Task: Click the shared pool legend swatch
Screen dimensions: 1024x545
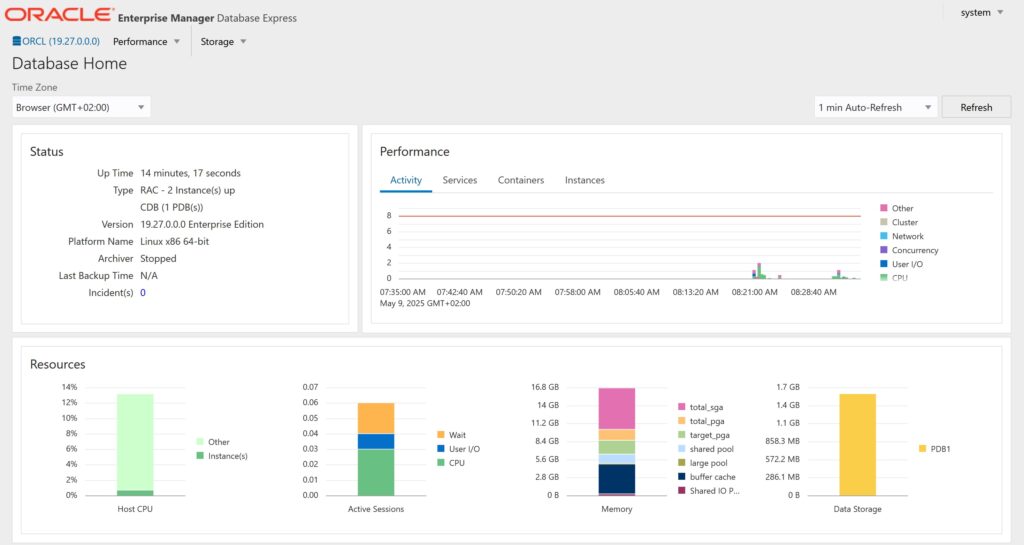Action: click(x=682, y=448)
